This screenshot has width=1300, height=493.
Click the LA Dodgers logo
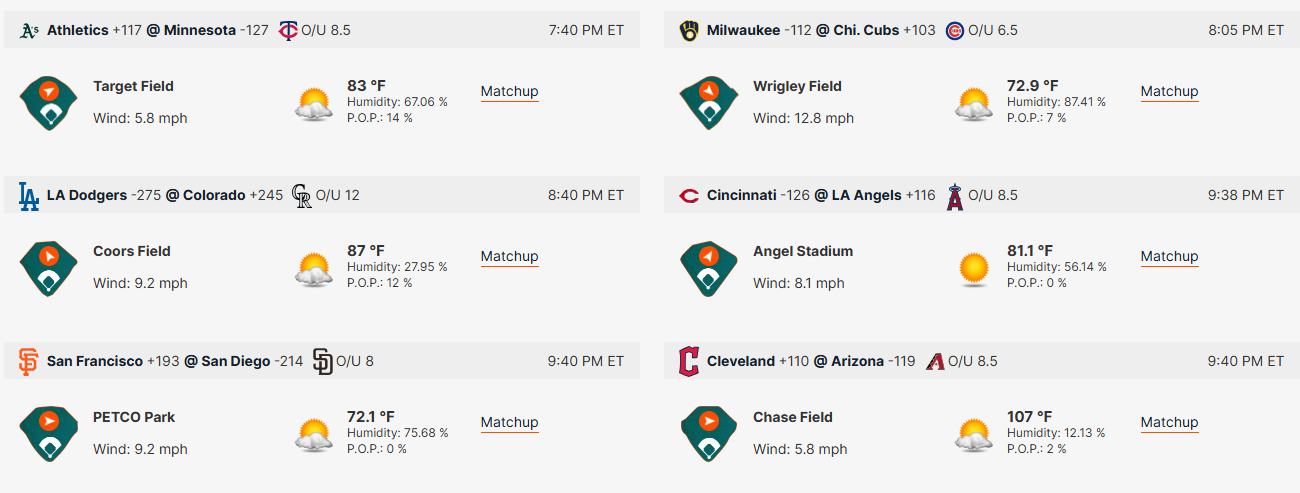(29, 196)
